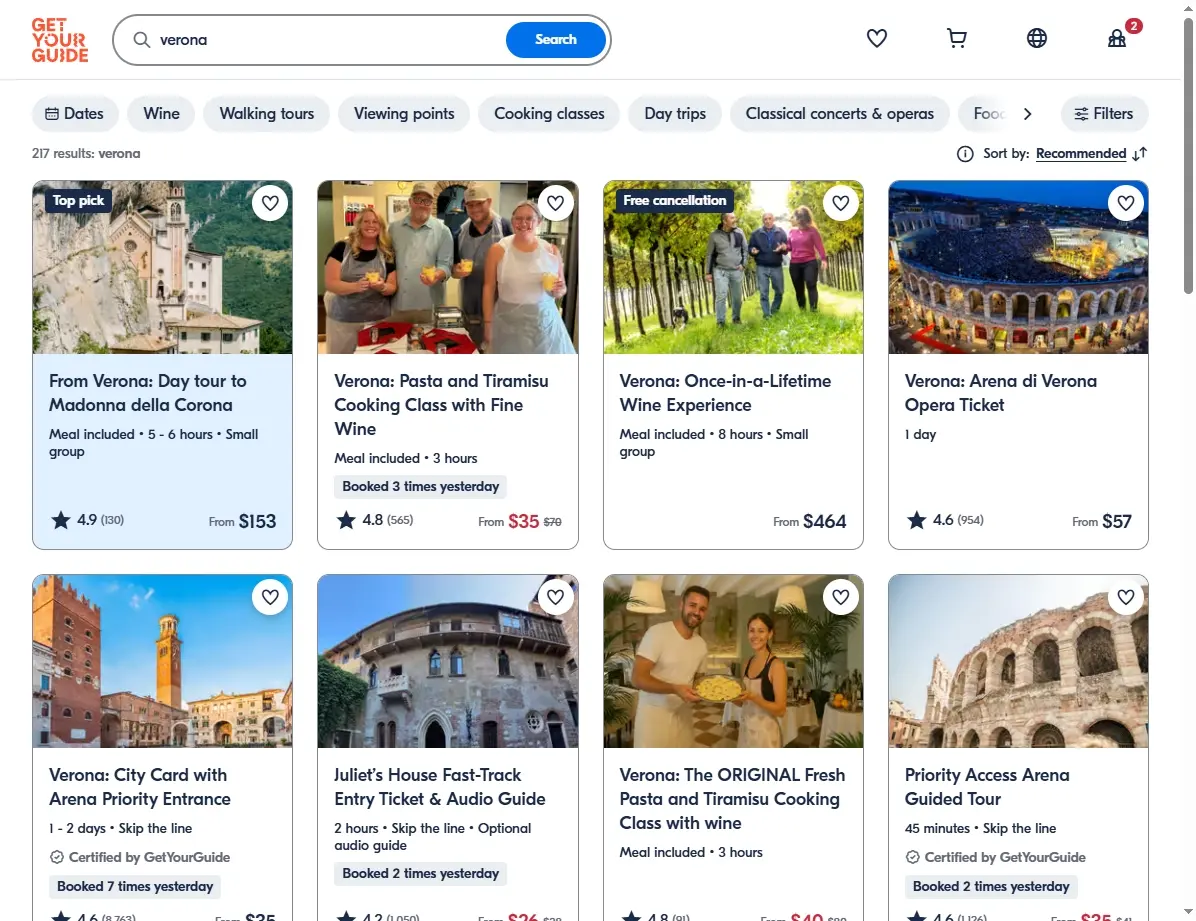Open the wishlist heart in header
Image resolution: width=1196 pixels, height=921 pixels.
[x=876, y=38]
